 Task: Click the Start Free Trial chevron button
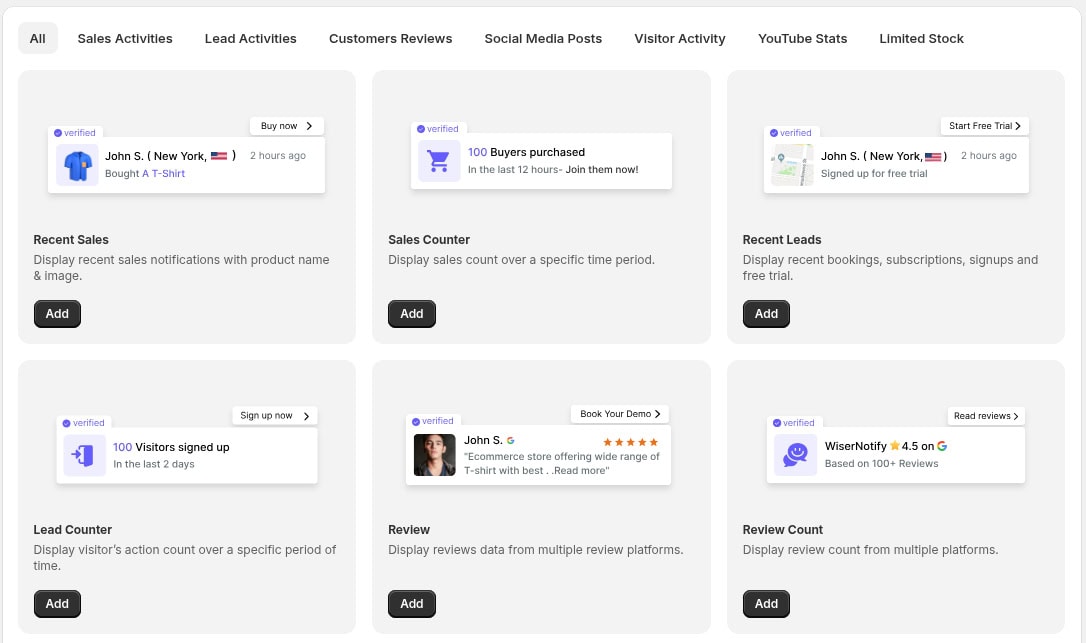point(985,126)
